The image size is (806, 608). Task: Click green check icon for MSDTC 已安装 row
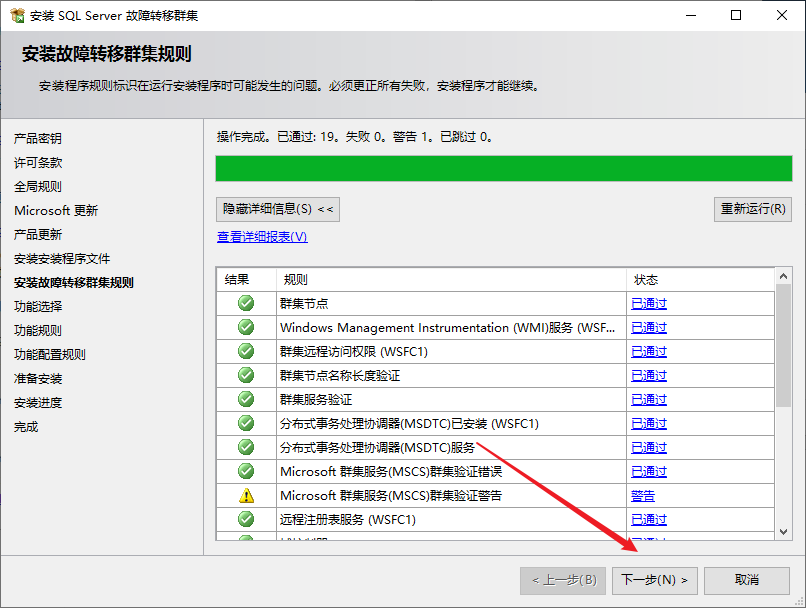pos(245,424)
